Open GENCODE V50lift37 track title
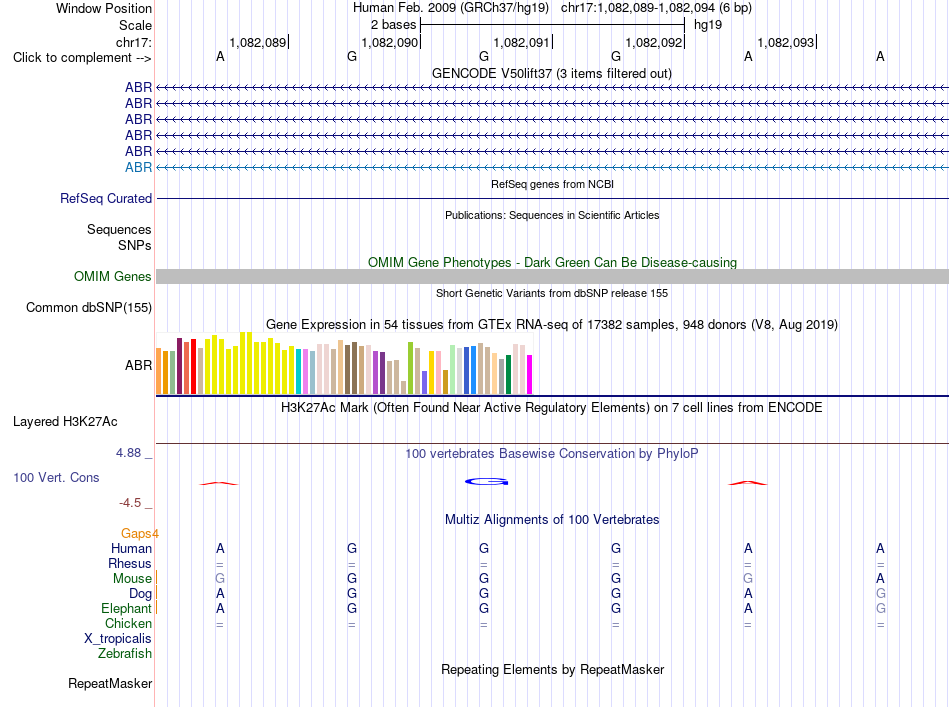The height and width of the screenshot is (707, 950). [x=551, y=73]
